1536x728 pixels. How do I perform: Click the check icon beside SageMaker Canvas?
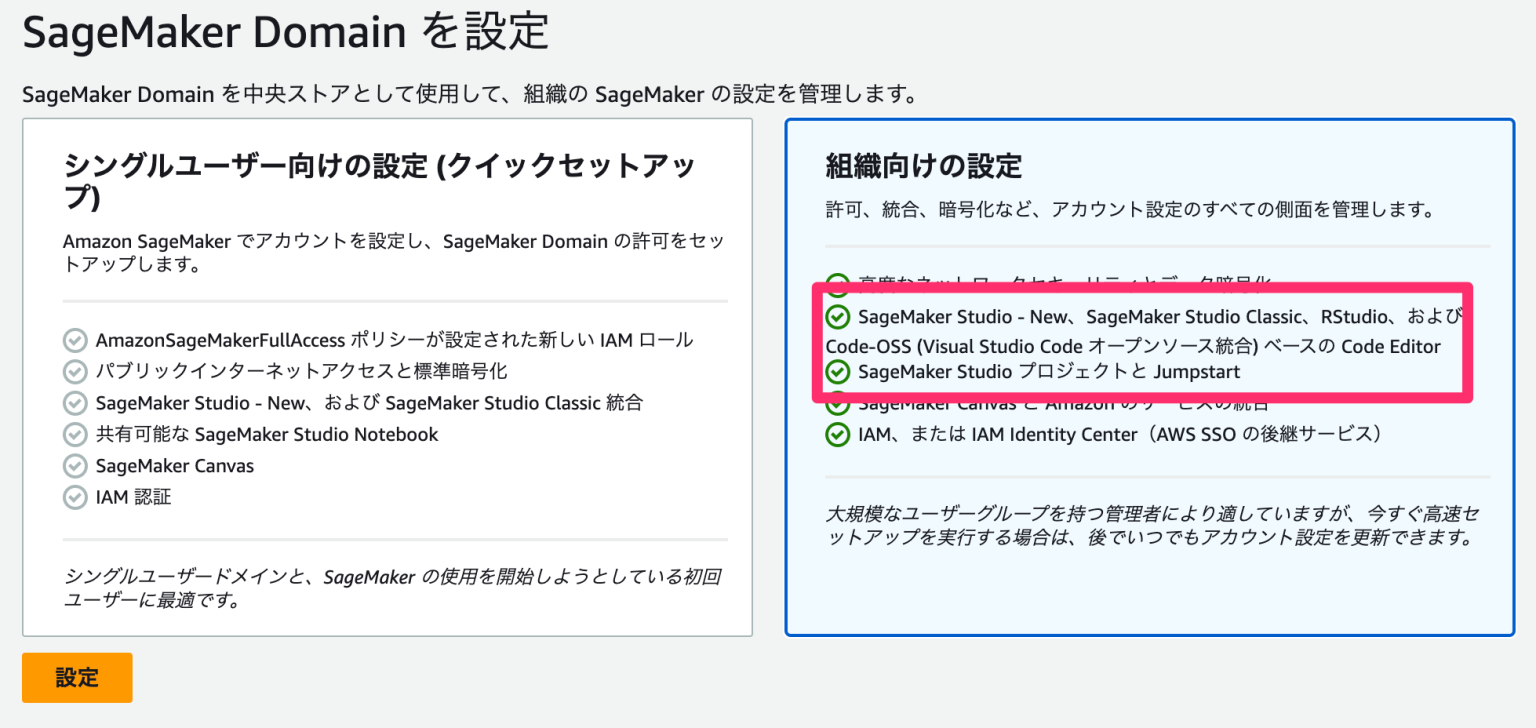(x=75, y=465)
